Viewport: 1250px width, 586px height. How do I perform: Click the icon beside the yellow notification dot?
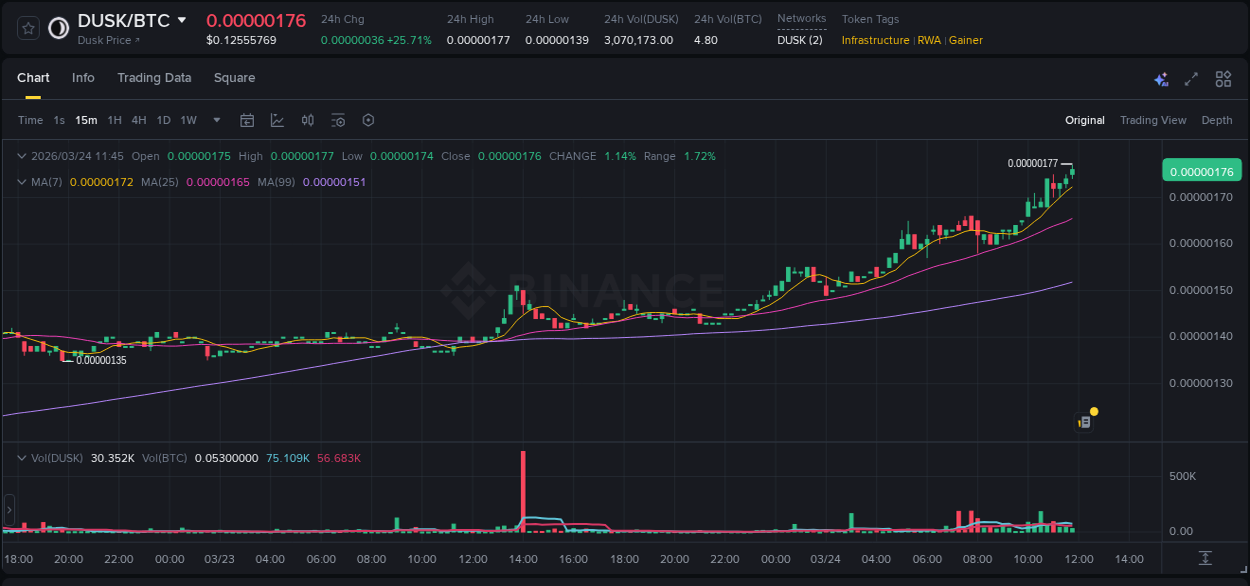point(1083,421)
